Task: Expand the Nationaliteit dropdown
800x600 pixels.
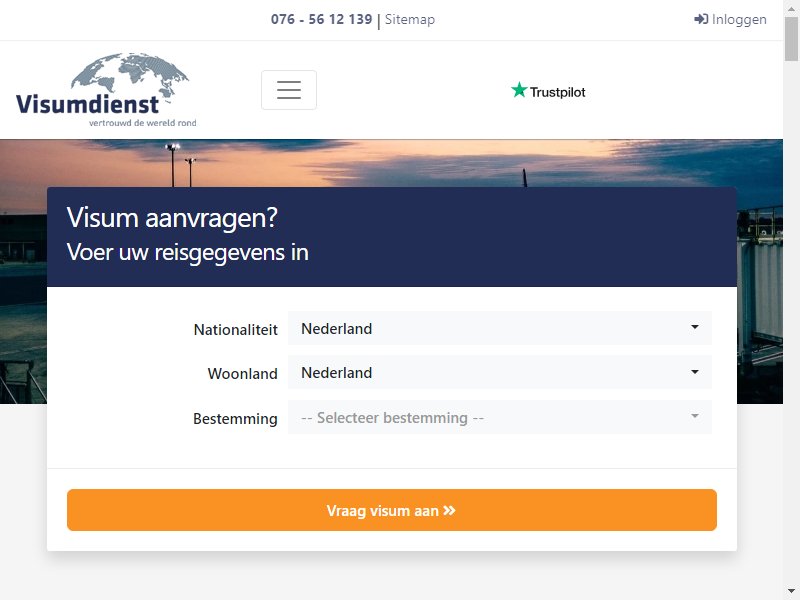Action: (x=499, y=328)
